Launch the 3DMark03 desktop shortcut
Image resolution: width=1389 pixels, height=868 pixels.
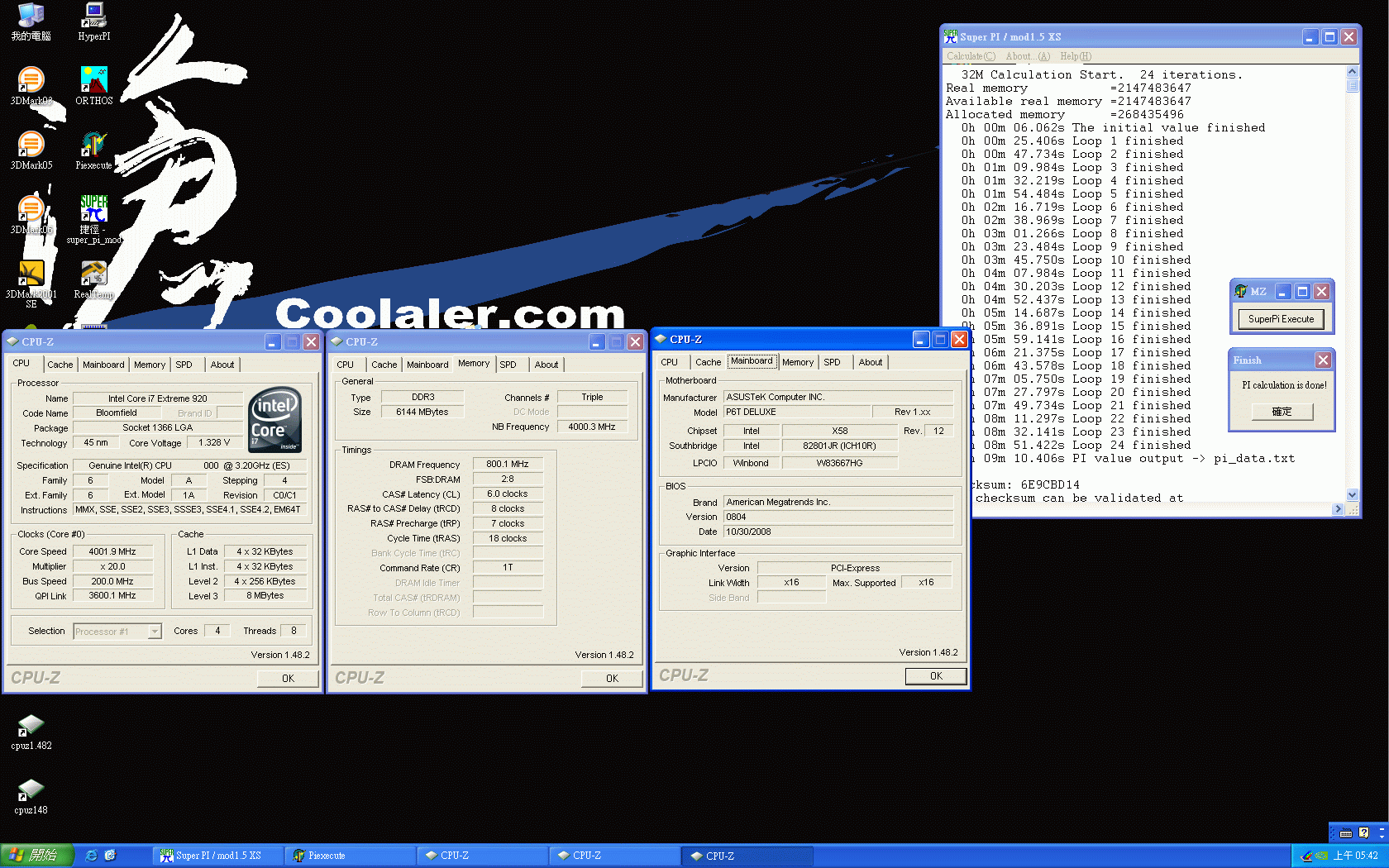[x=31, y=86]
